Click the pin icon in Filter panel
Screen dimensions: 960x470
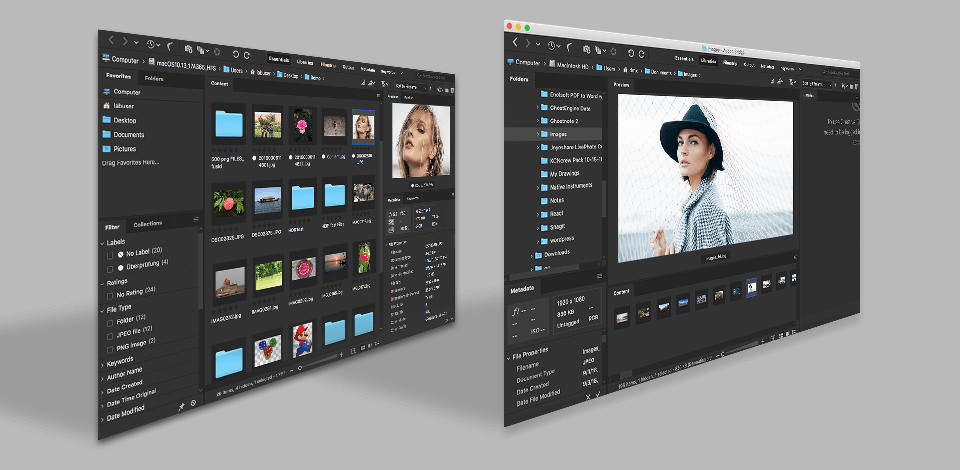tap(181, 407)
